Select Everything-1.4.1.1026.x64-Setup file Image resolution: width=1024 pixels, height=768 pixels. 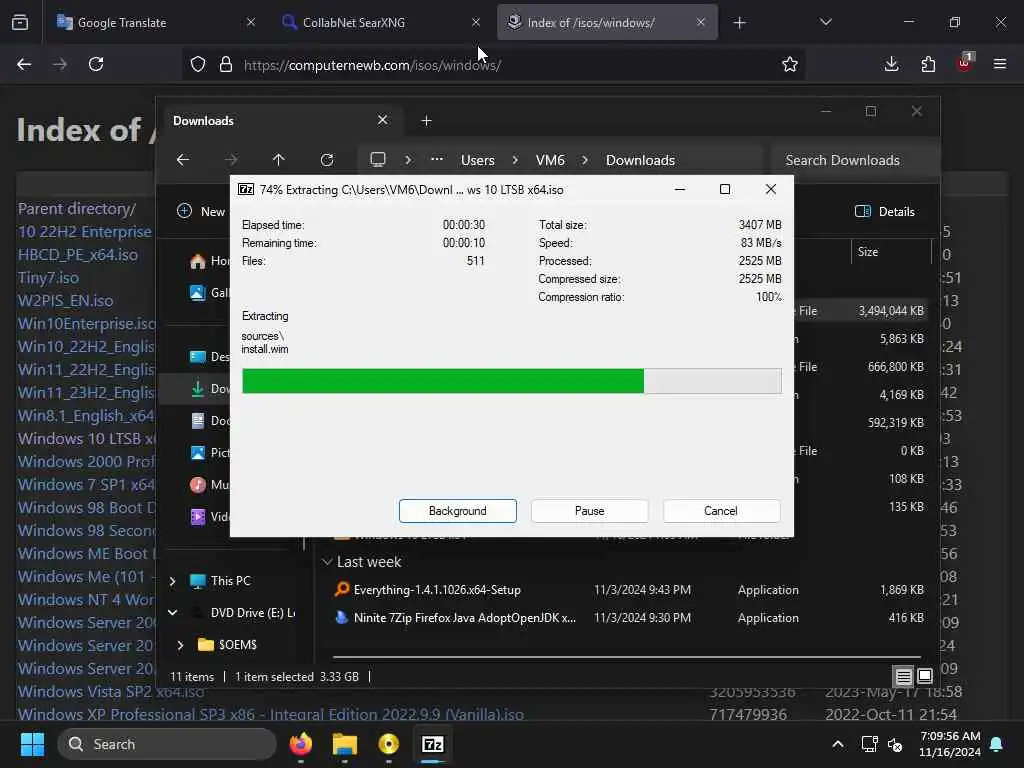click(x=437, y=590)
